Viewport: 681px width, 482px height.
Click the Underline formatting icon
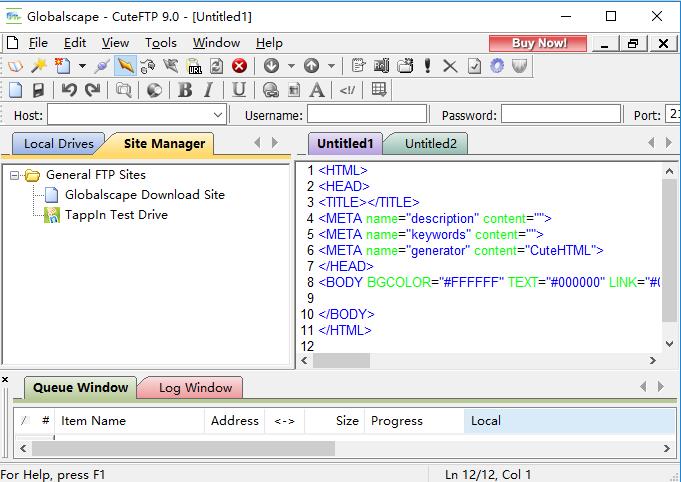pos(239,90)
